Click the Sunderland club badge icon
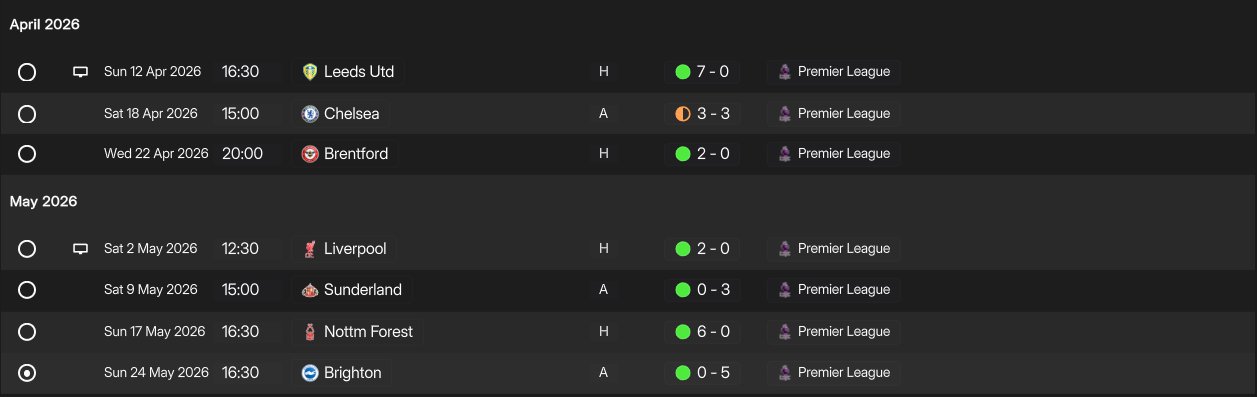The width and height of the screenshot is (1257, 397). [310, 290]
